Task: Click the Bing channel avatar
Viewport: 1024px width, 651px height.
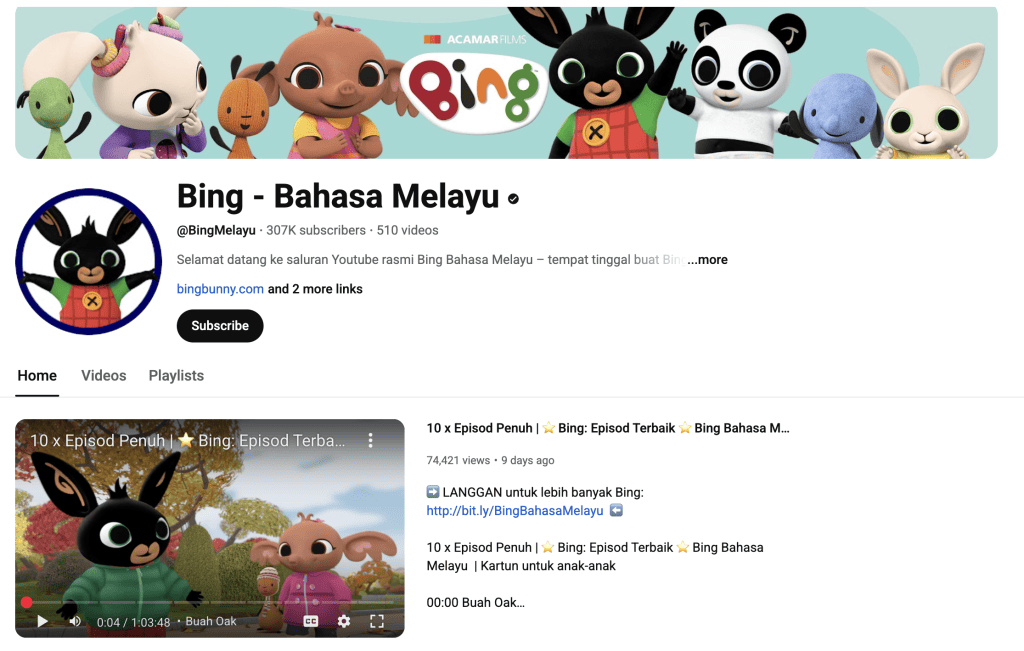Action: tap(88, 261)
